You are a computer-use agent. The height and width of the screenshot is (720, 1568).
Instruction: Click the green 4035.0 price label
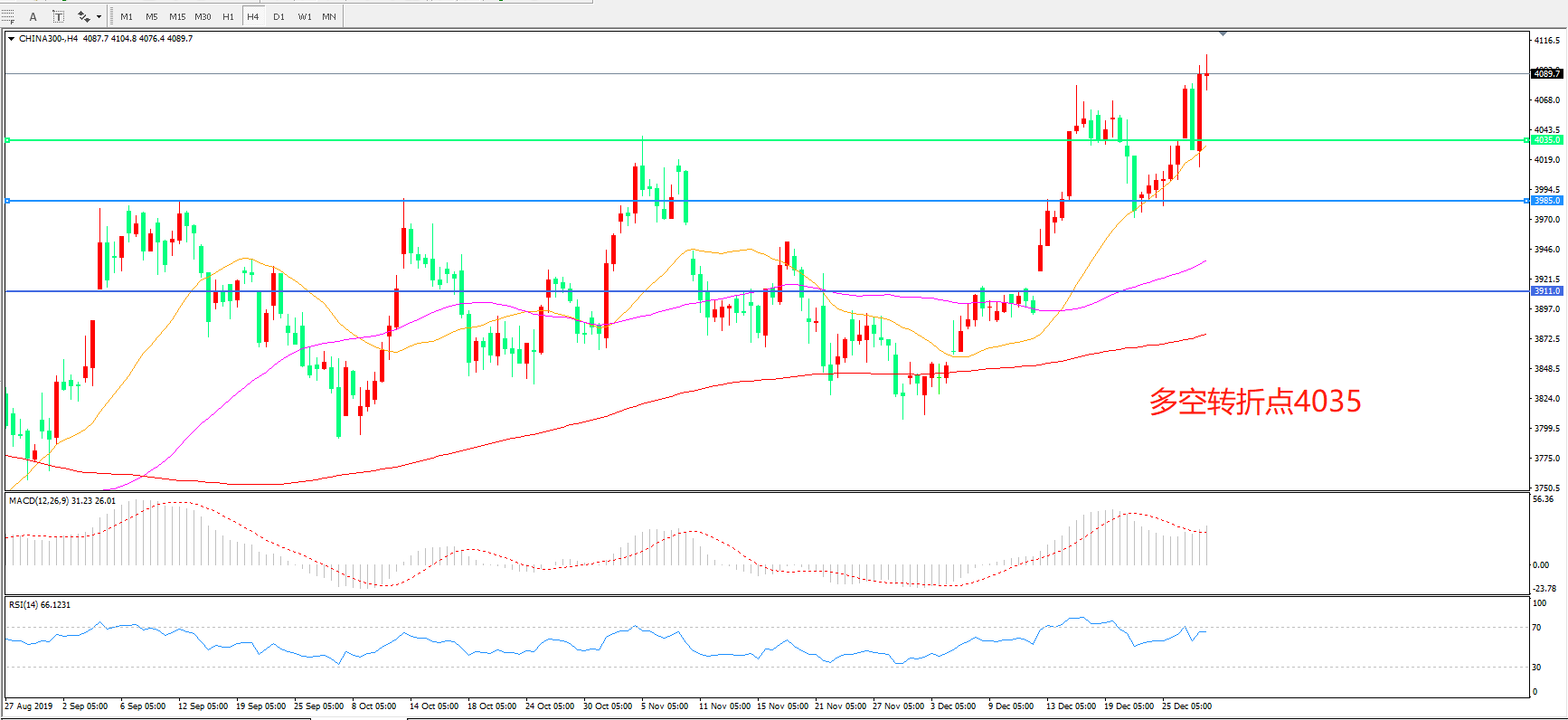click(x=1547, y=140)
